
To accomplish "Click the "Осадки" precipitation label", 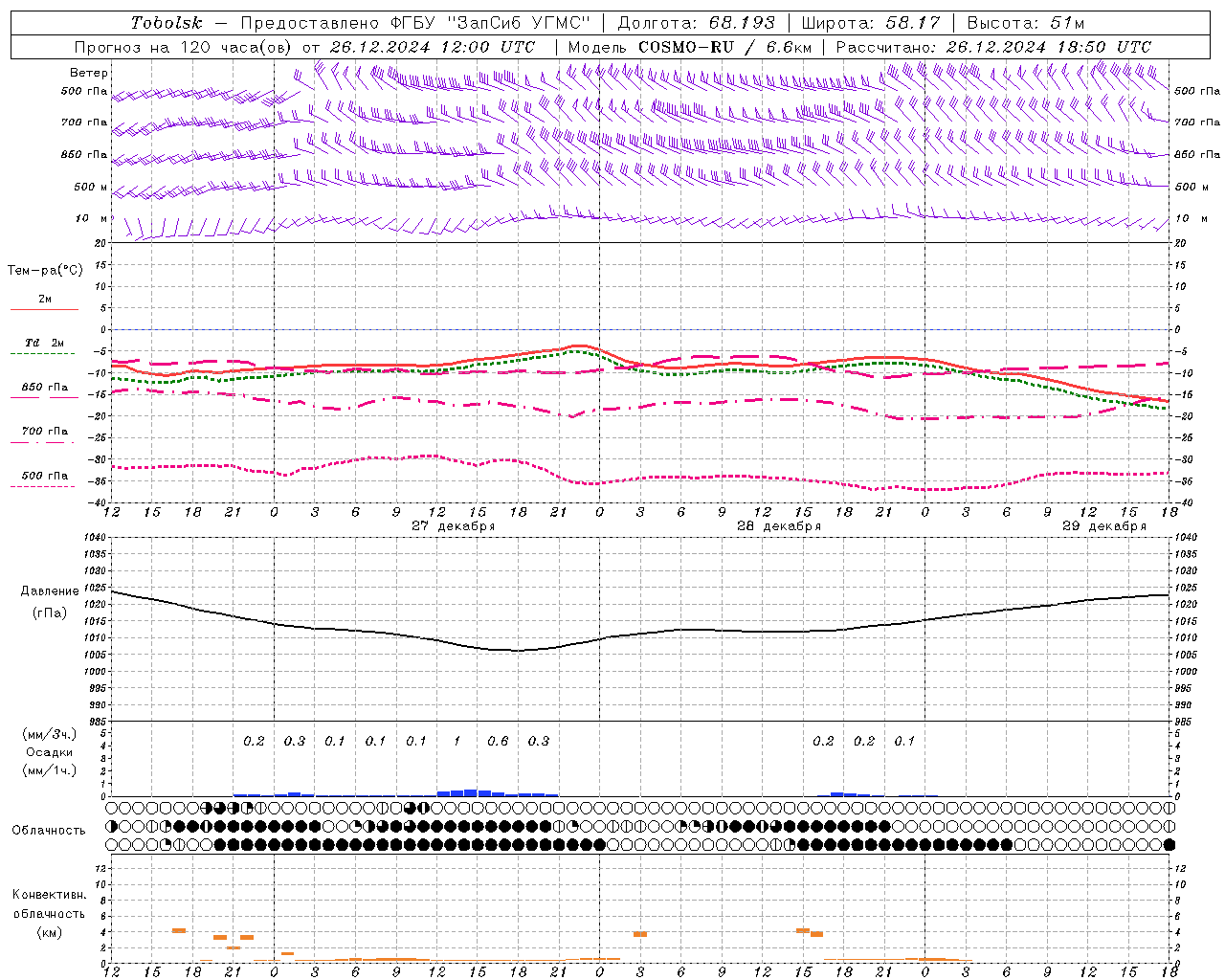I will pyautogui.click(x=50, y=752).
